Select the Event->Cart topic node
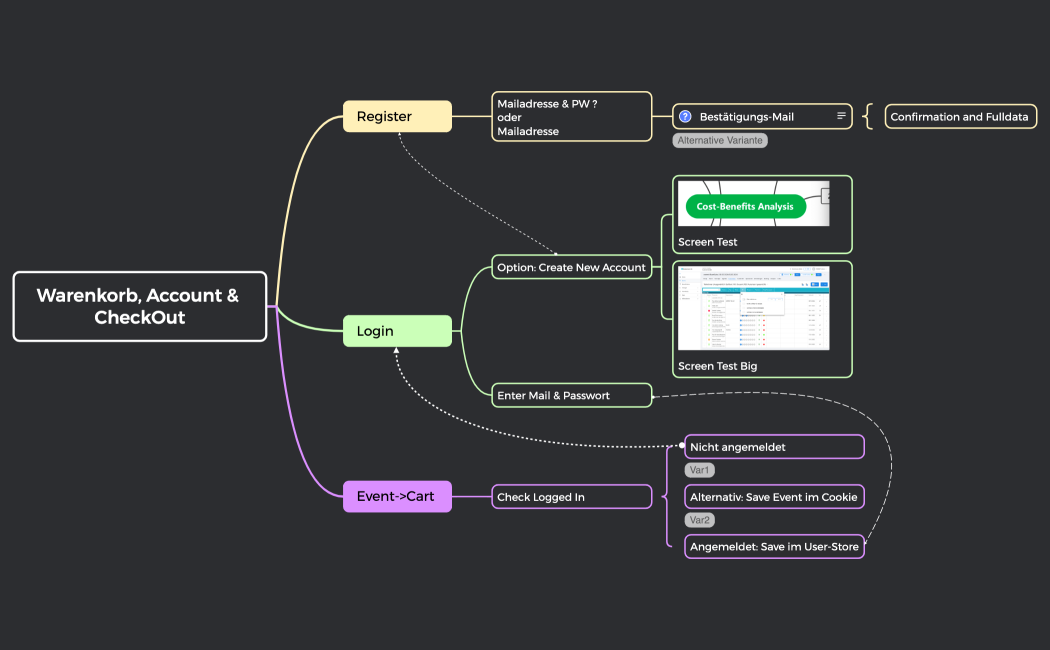Viewport: 1050px width, 650px height. (397, 496)
